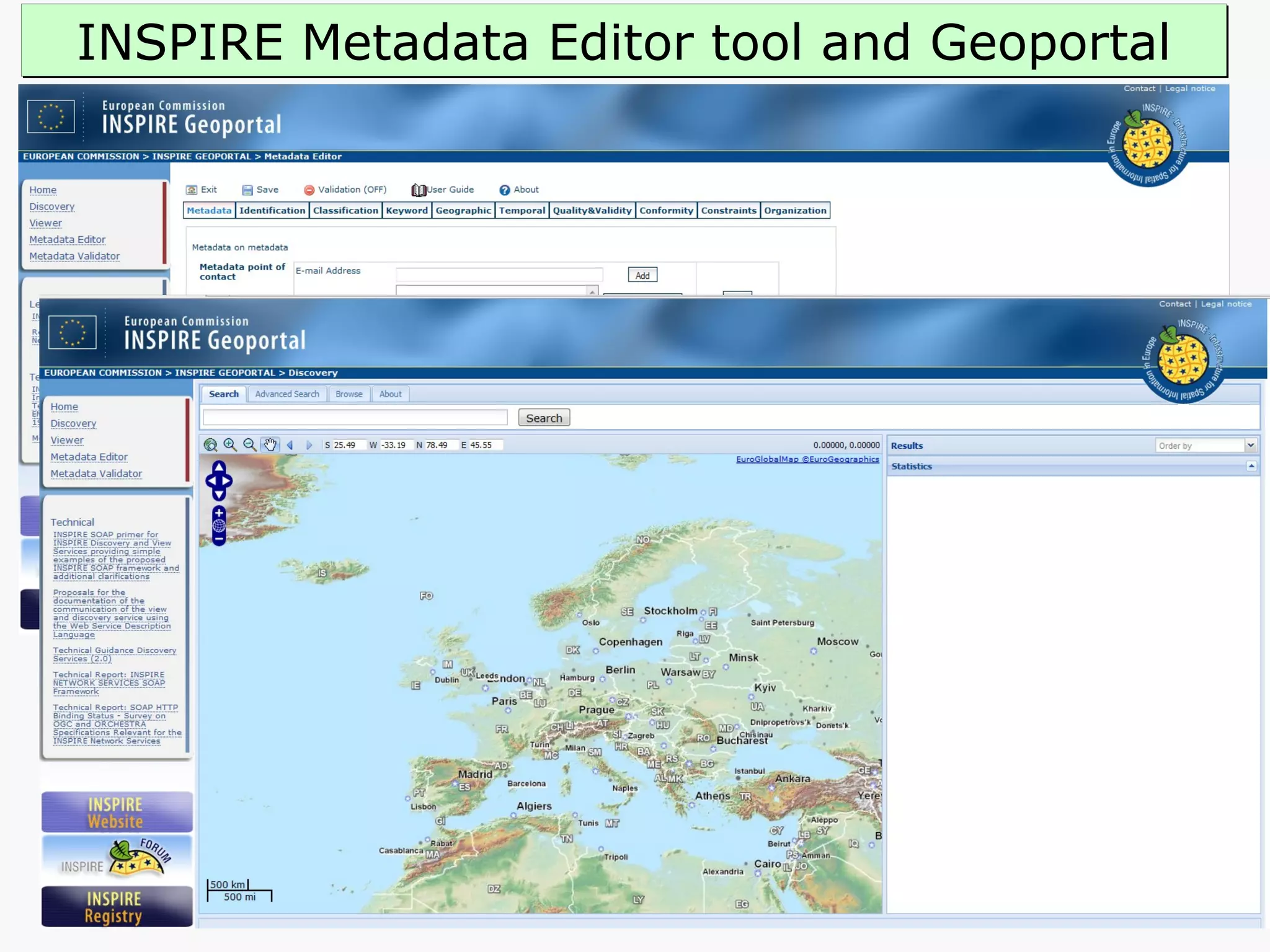Click the Discovery search text field
Viewport: 1270px width, 952px height.
[355, 418]
